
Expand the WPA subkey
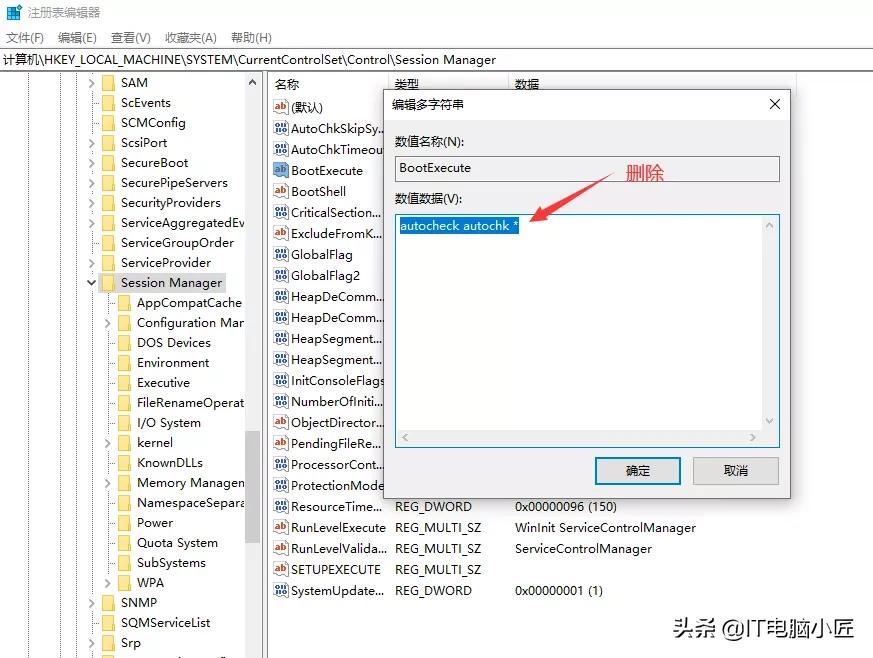tap(107, 583)
